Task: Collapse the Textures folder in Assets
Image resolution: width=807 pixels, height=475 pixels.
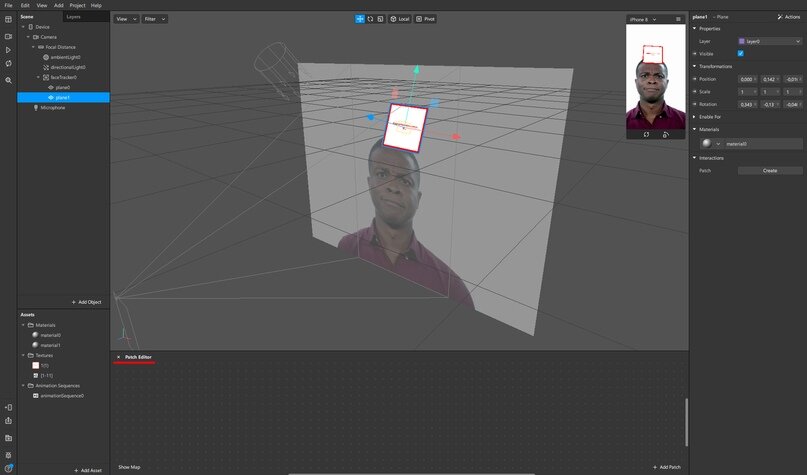Action: coord(23,355)
